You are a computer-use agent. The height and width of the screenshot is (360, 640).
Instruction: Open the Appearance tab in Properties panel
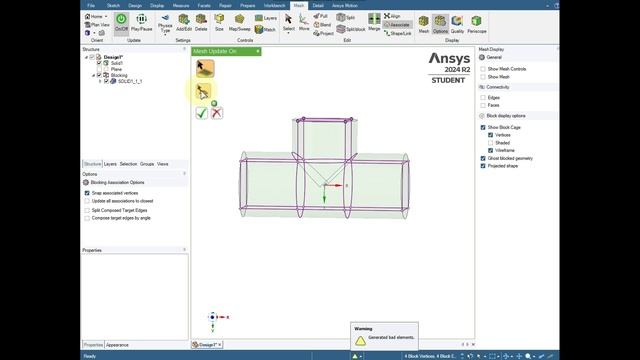point(117,345)
